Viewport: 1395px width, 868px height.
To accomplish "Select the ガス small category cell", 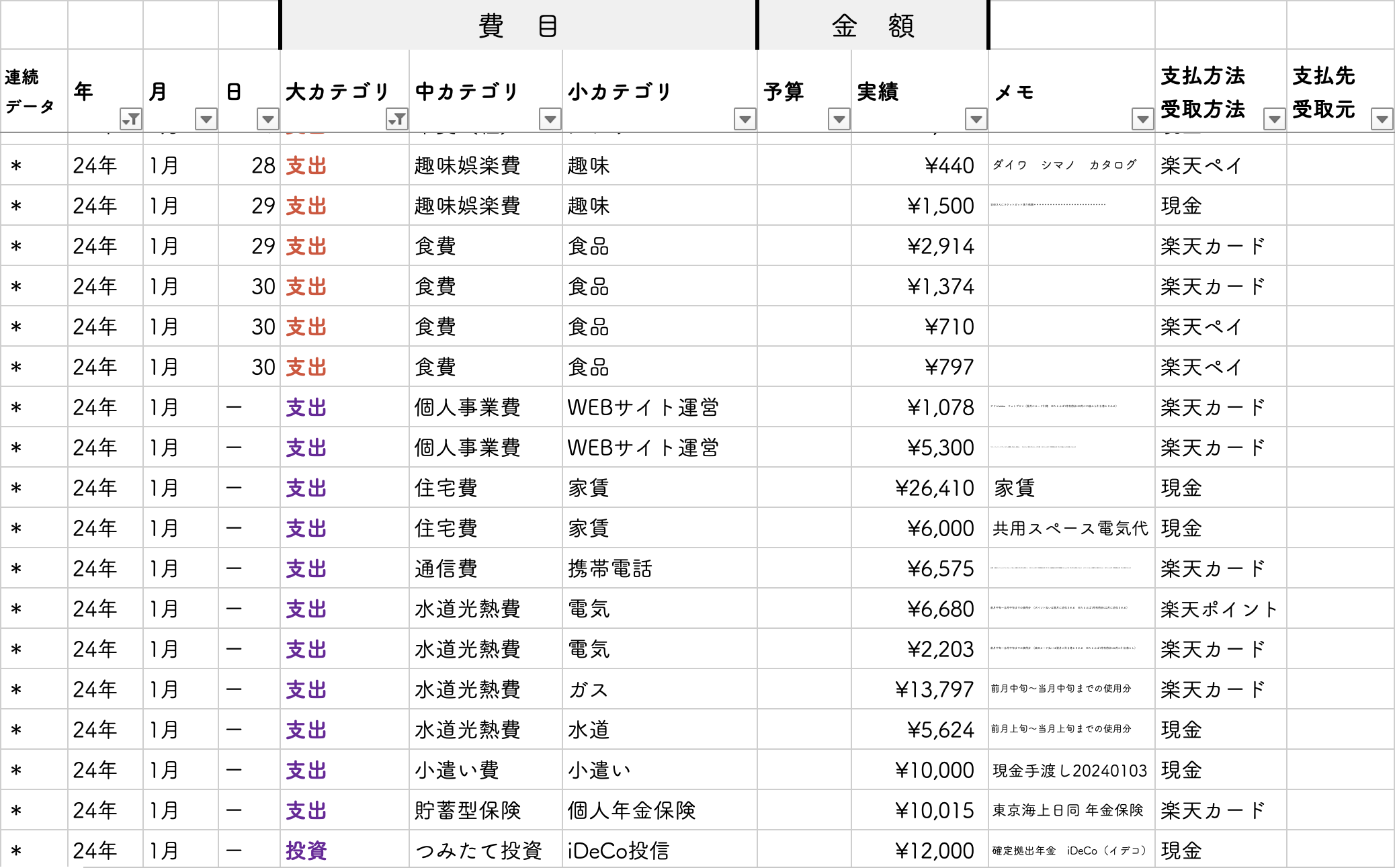I will pyautogui.click(x=660, y=689).
